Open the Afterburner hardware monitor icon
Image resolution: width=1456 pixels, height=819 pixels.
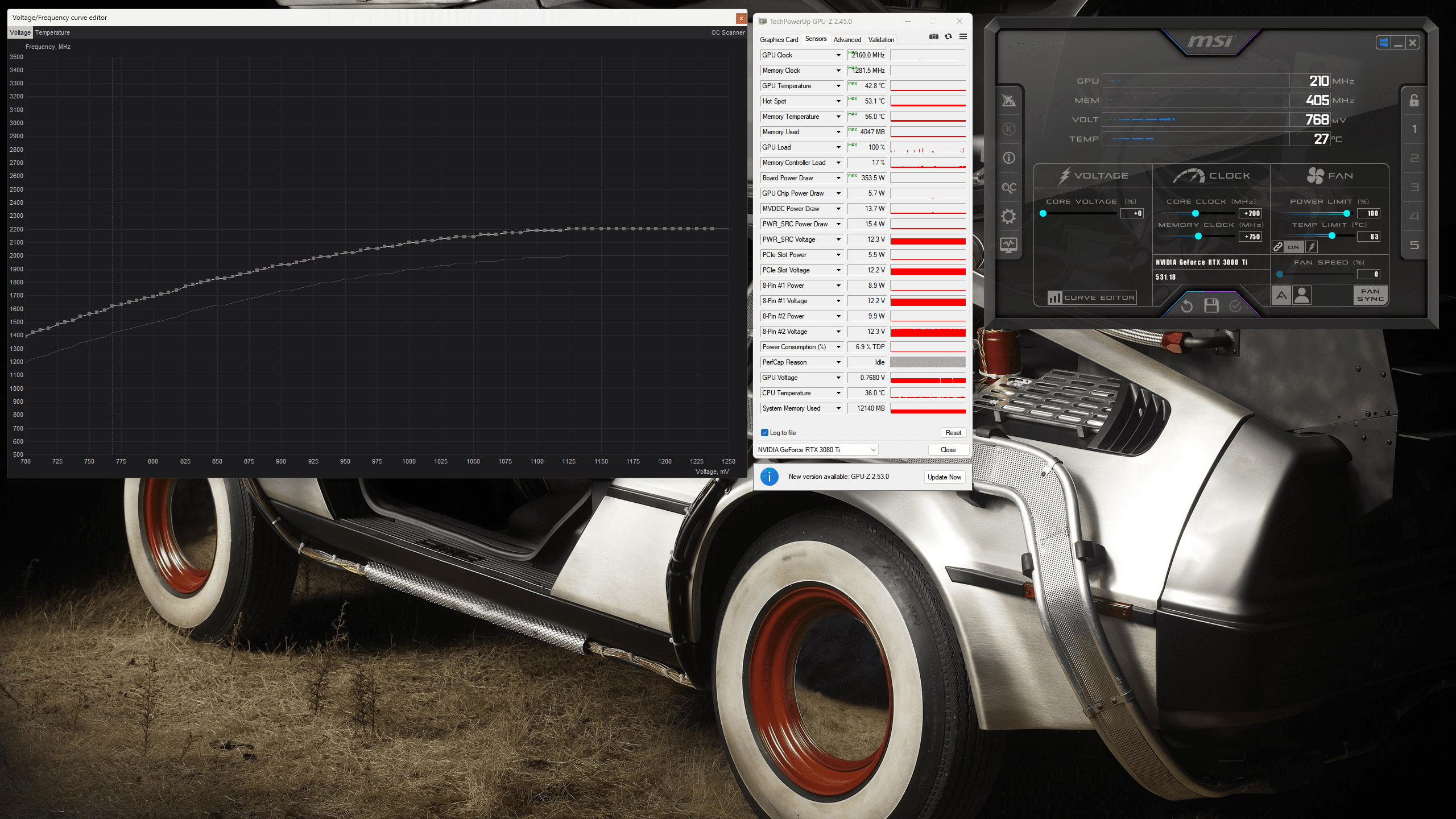tap(1008, 245)
